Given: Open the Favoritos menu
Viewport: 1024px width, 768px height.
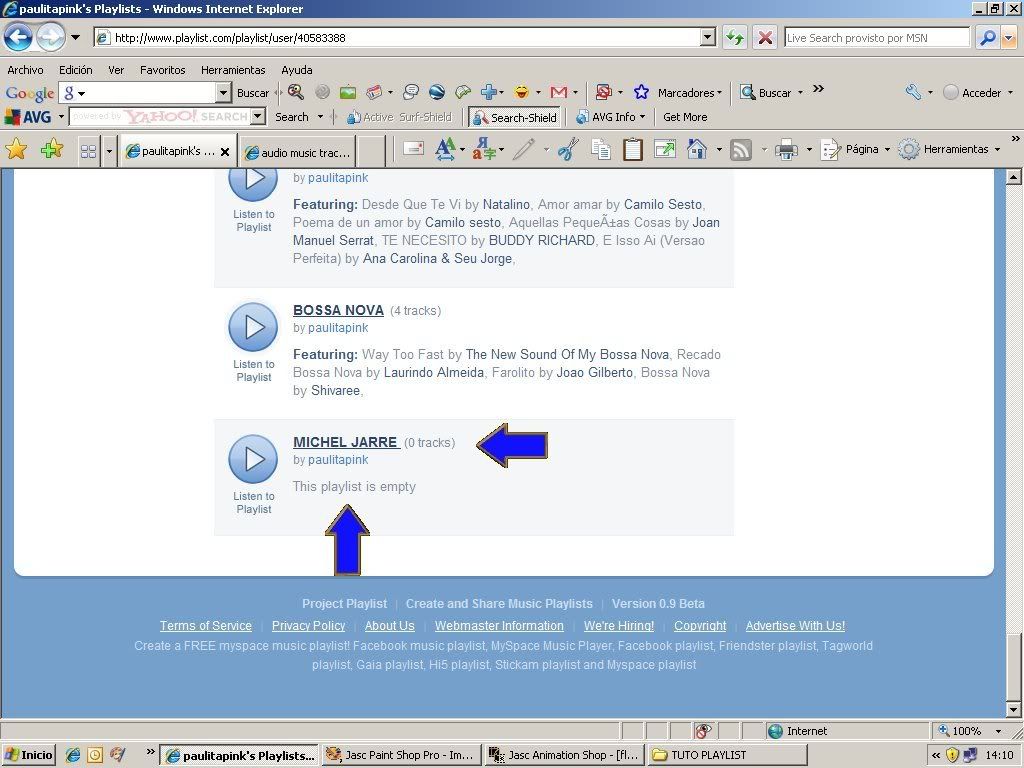Looking at the screenshot, I should coord(162,70).
